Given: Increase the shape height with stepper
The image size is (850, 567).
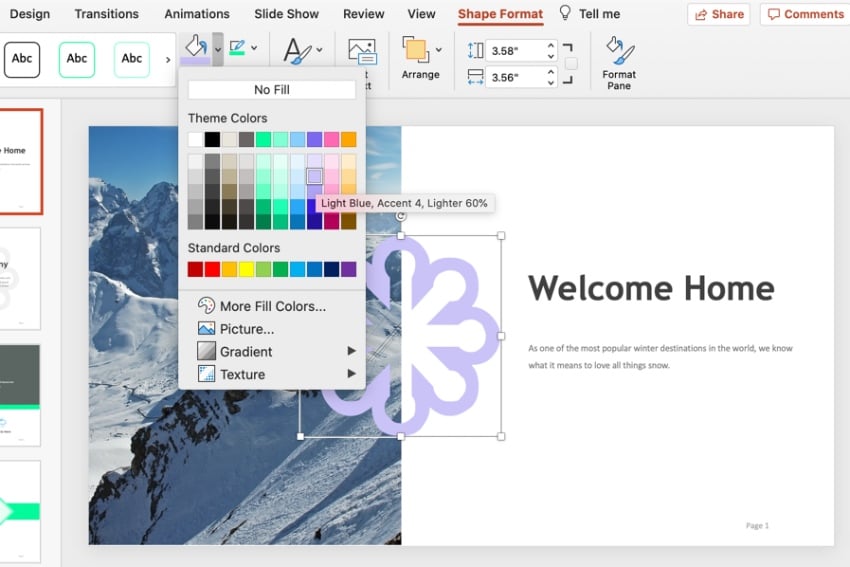Looking at the screenshot, I should point(551,46).
